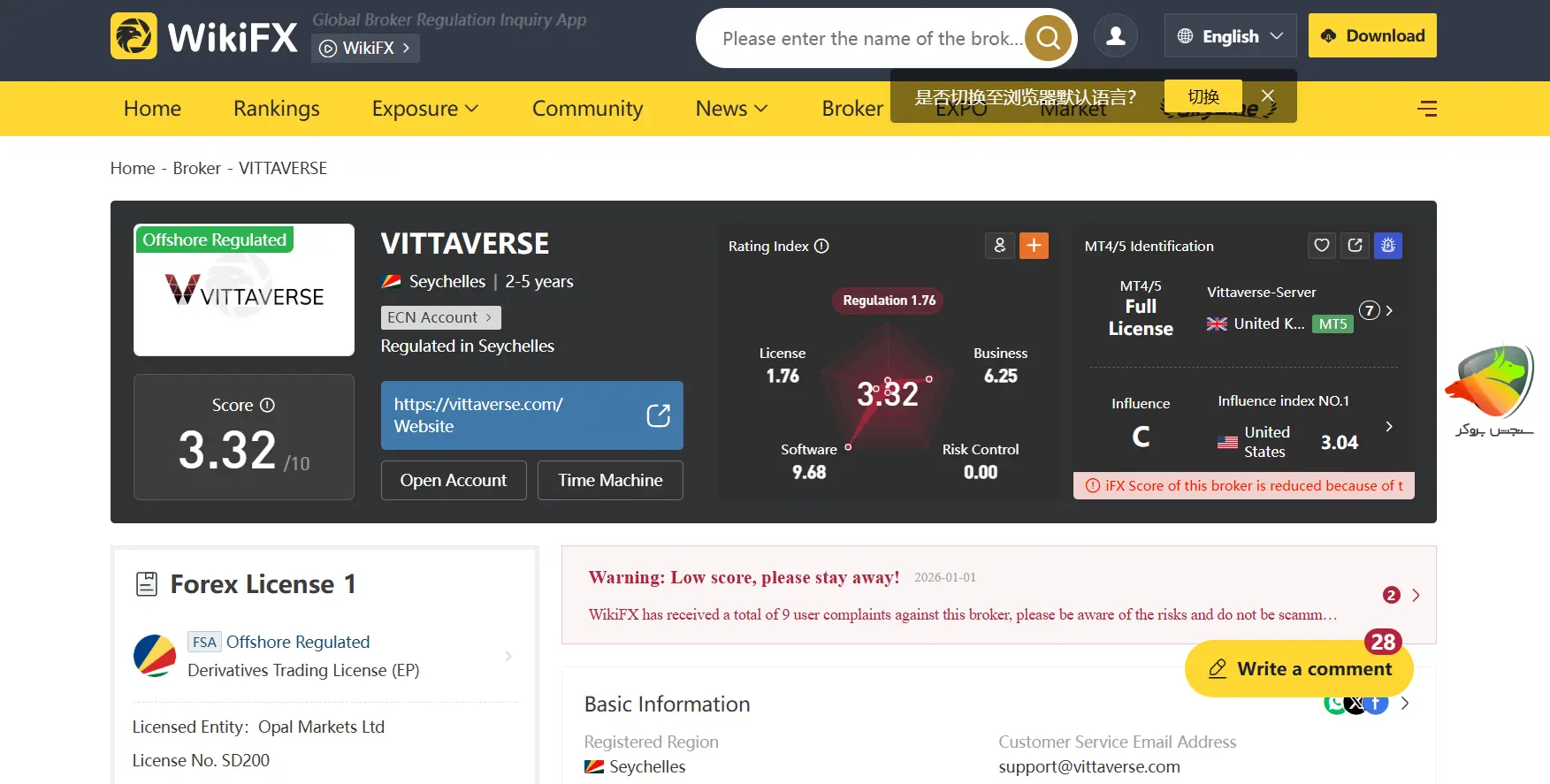Open the hamburger menu icon
This screenshot has width=1550, height=784.
[x=1426, y=109]
